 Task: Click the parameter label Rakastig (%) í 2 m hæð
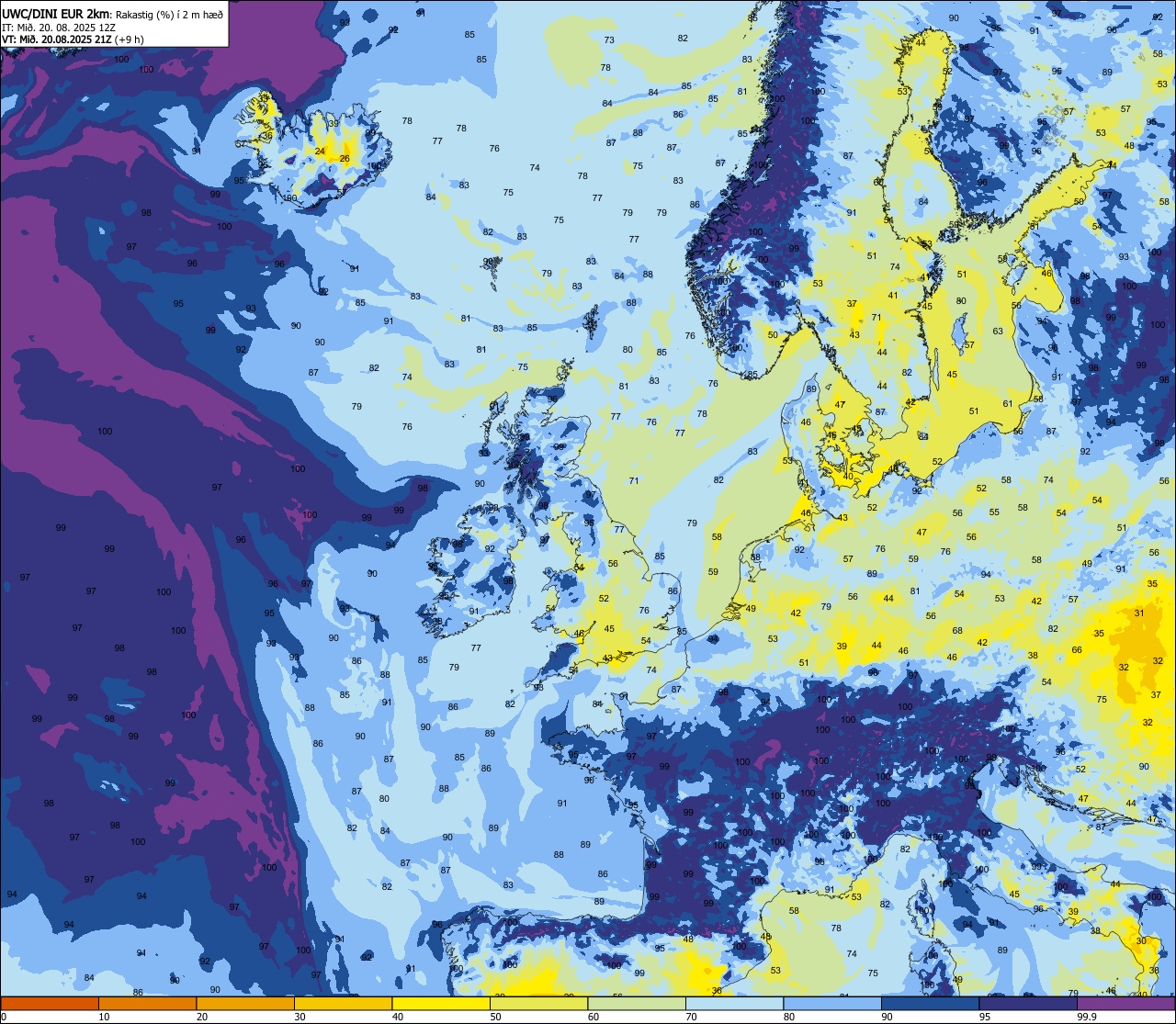click(169, 14)
